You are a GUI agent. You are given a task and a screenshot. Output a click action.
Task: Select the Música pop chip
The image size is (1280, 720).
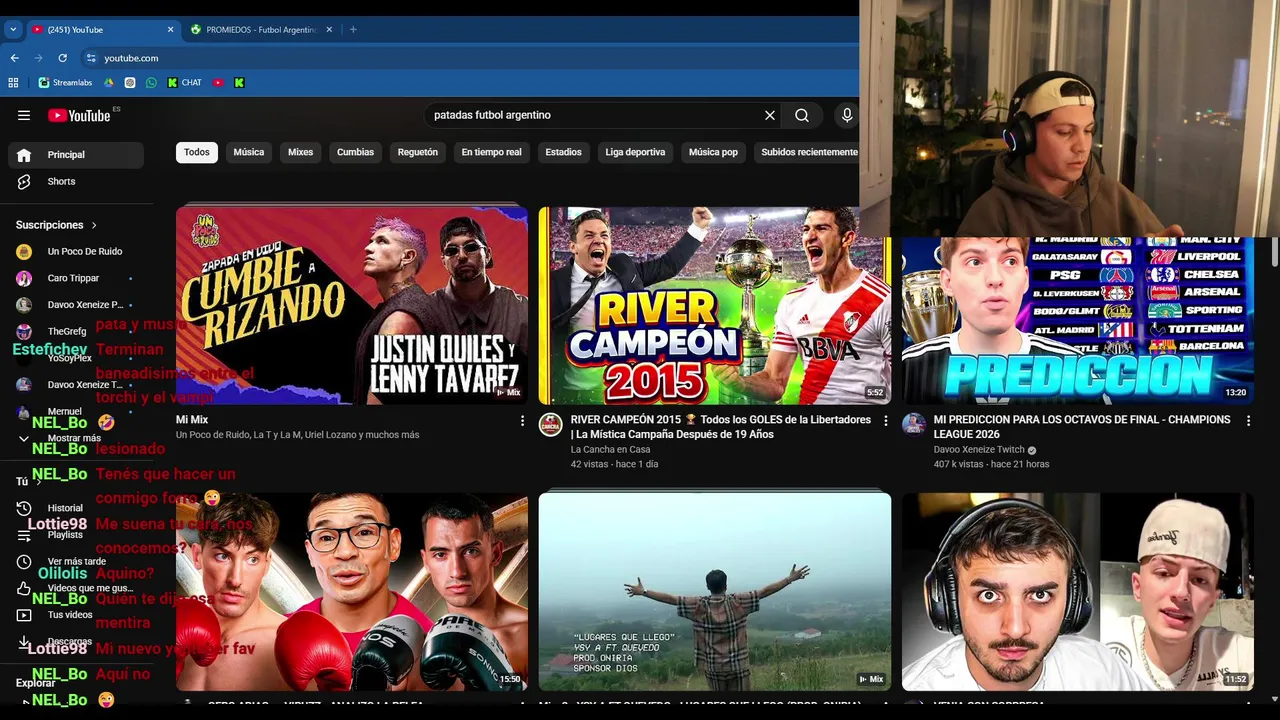tap(713, 152)
